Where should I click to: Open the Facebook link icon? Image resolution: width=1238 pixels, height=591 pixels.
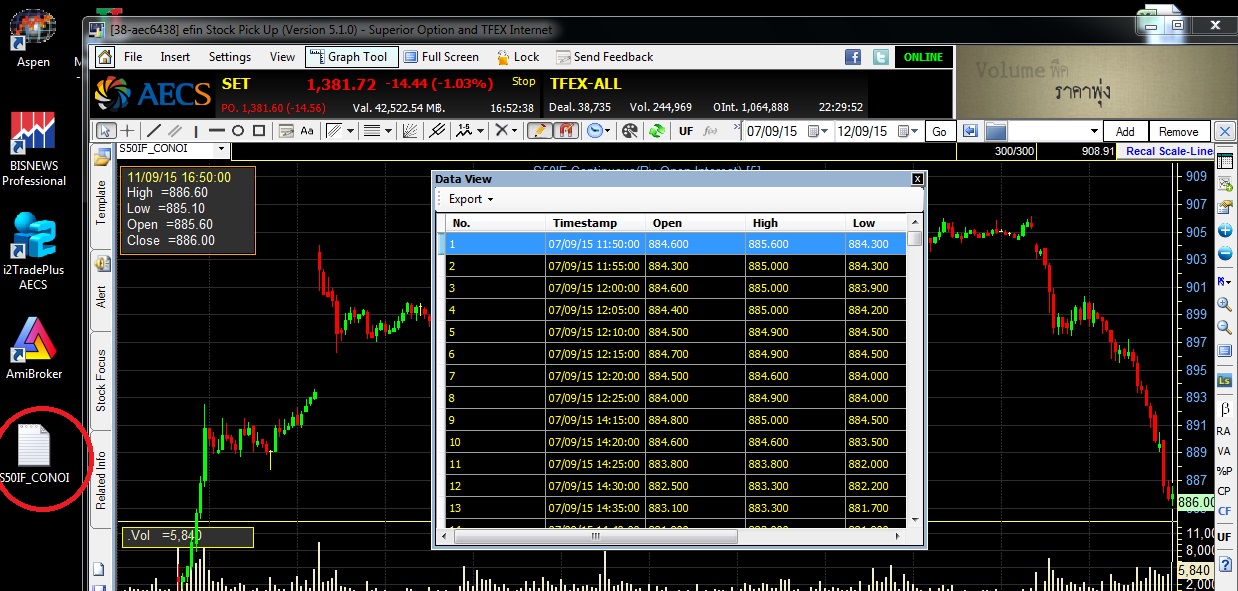tap(854, 57)
